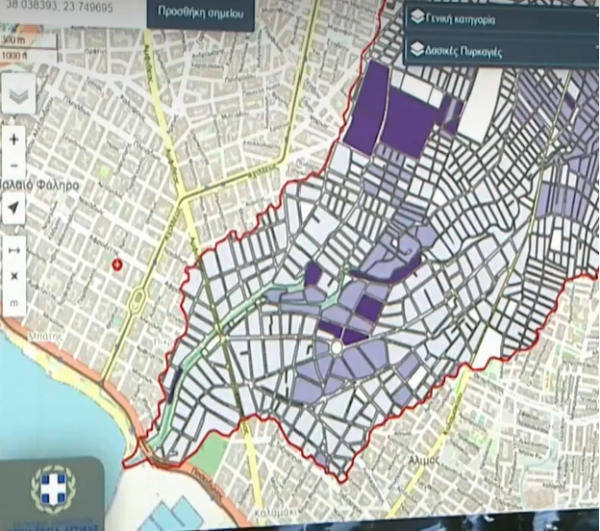
Task: Click the red hospital cross map marker
Action: click(118, 264)
